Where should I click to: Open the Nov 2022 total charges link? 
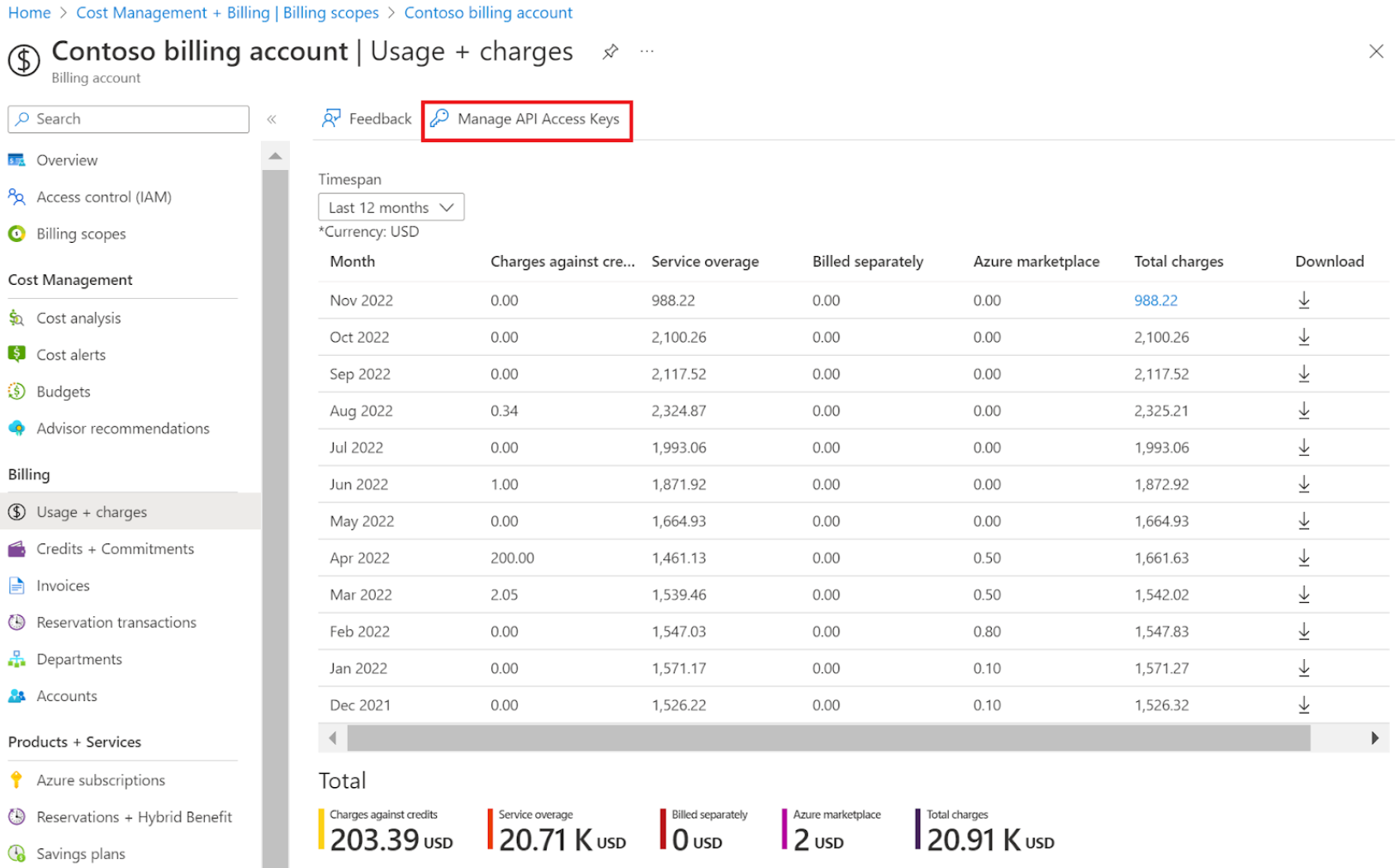(x=1155, y=301)
